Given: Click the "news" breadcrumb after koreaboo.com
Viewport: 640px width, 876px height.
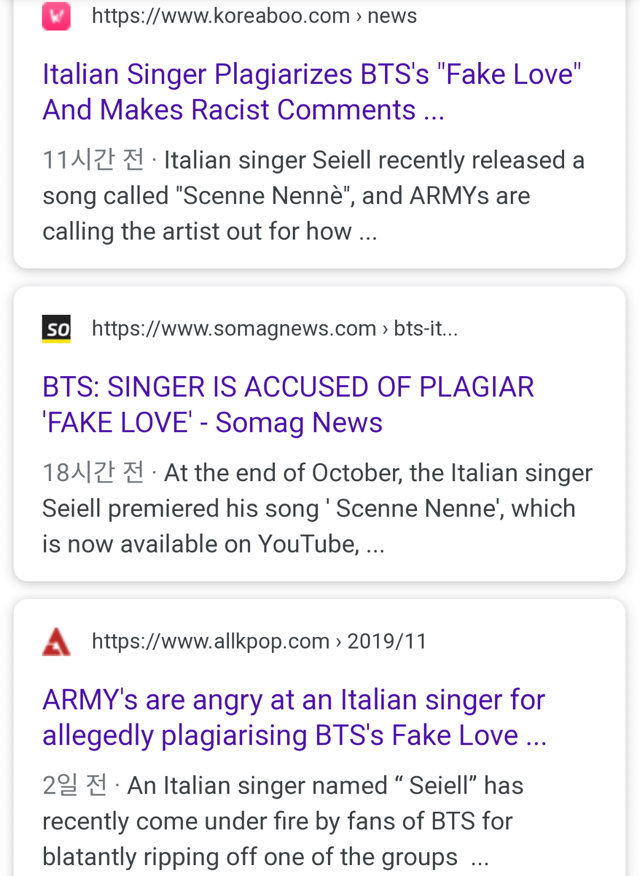Looking at the screenshot, I should tap(391, 16).
